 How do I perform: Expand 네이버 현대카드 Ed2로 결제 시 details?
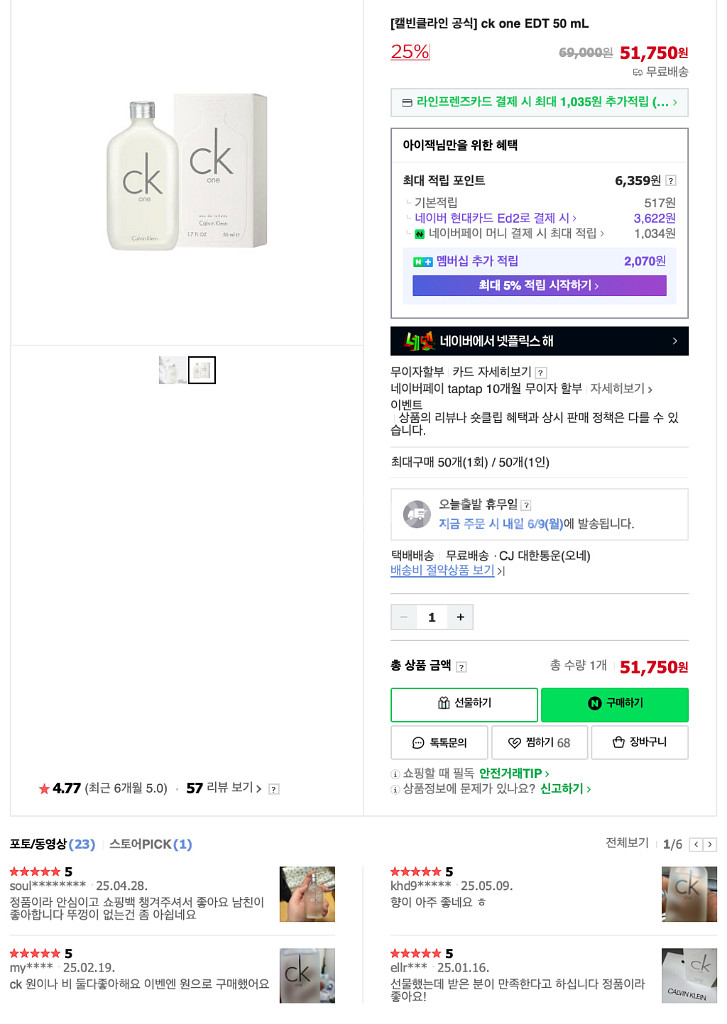pos(496,218)
